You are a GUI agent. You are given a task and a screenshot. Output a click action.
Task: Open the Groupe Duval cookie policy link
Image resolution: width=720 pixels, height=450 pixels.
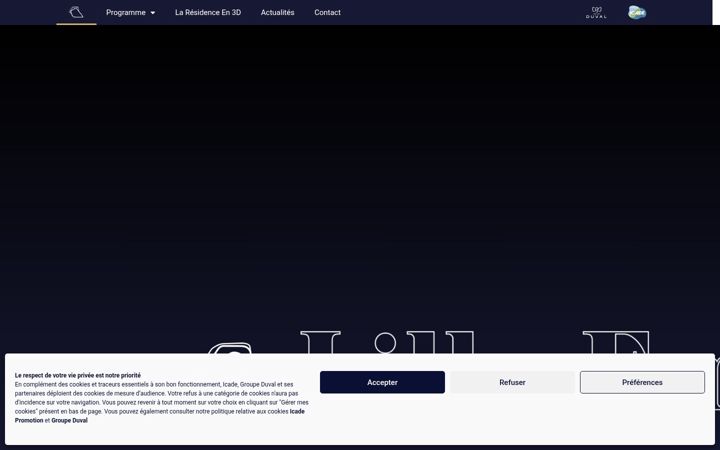(x=69, y=420)
